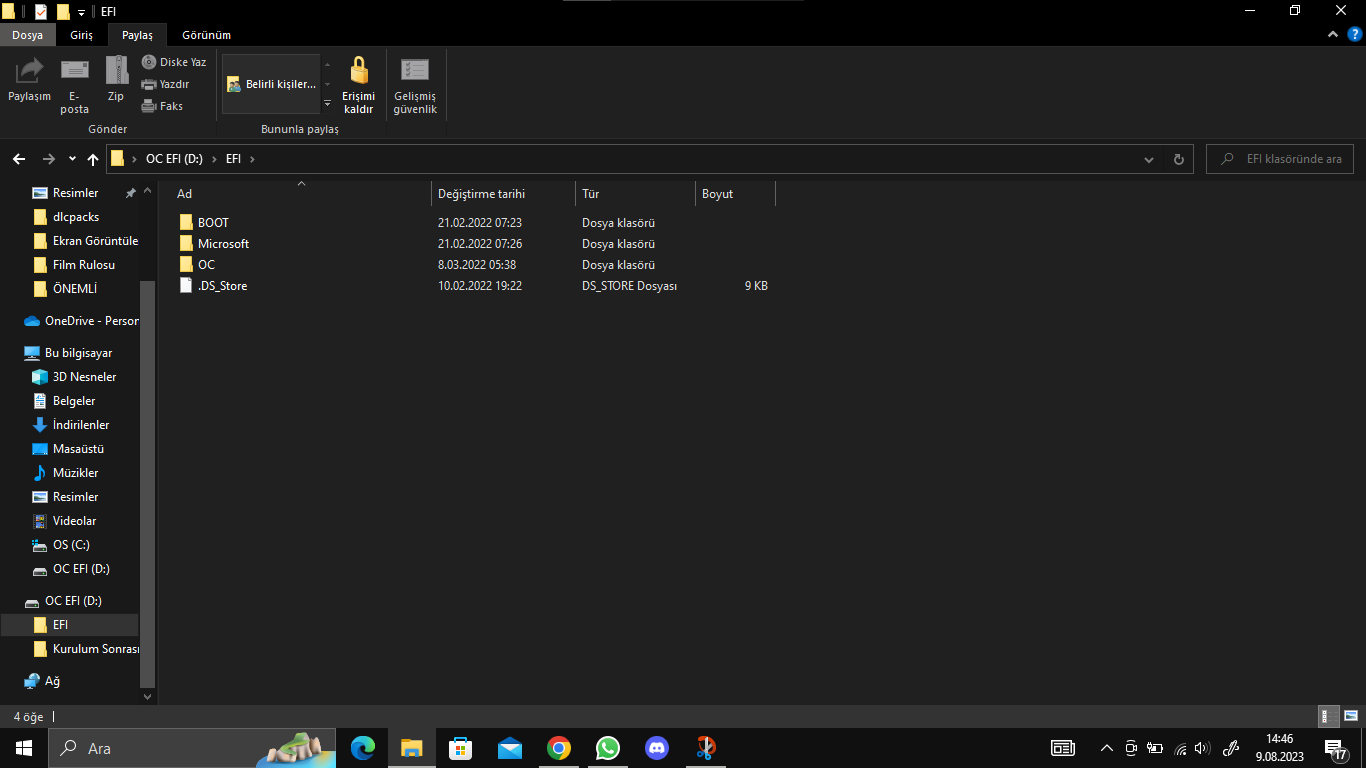
Task: Switch to large thumbnails view
Action: pos(1350,716)
